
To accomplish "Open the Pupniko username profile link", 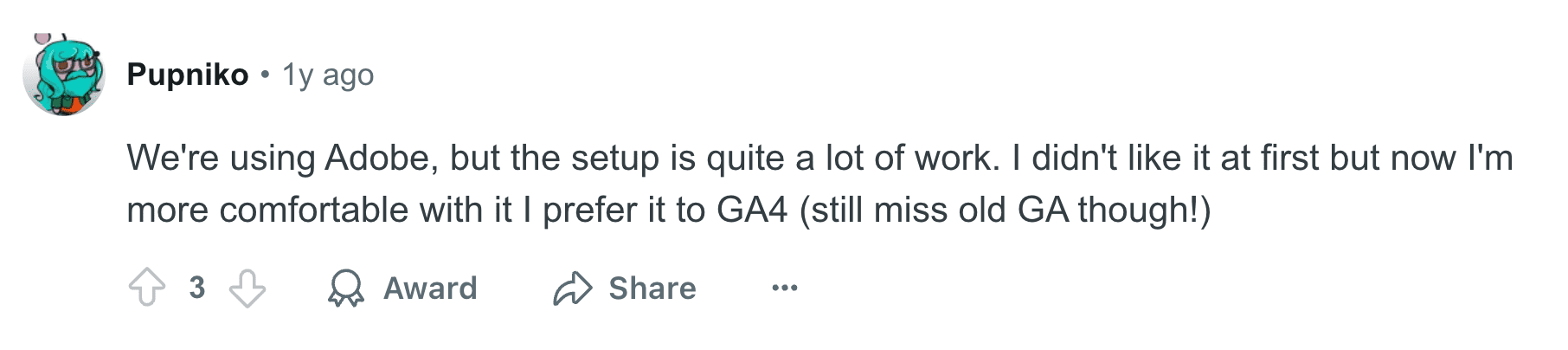I will tap(188, 75).
